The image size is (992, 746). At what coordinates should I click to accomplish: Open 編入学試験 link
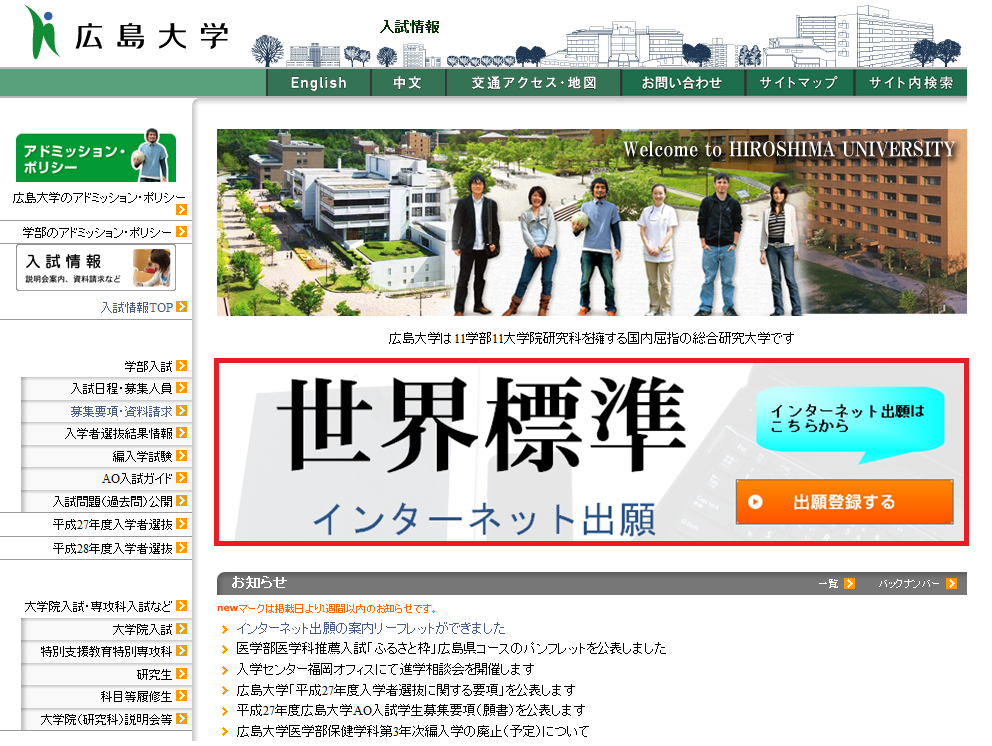pos(142,456)
